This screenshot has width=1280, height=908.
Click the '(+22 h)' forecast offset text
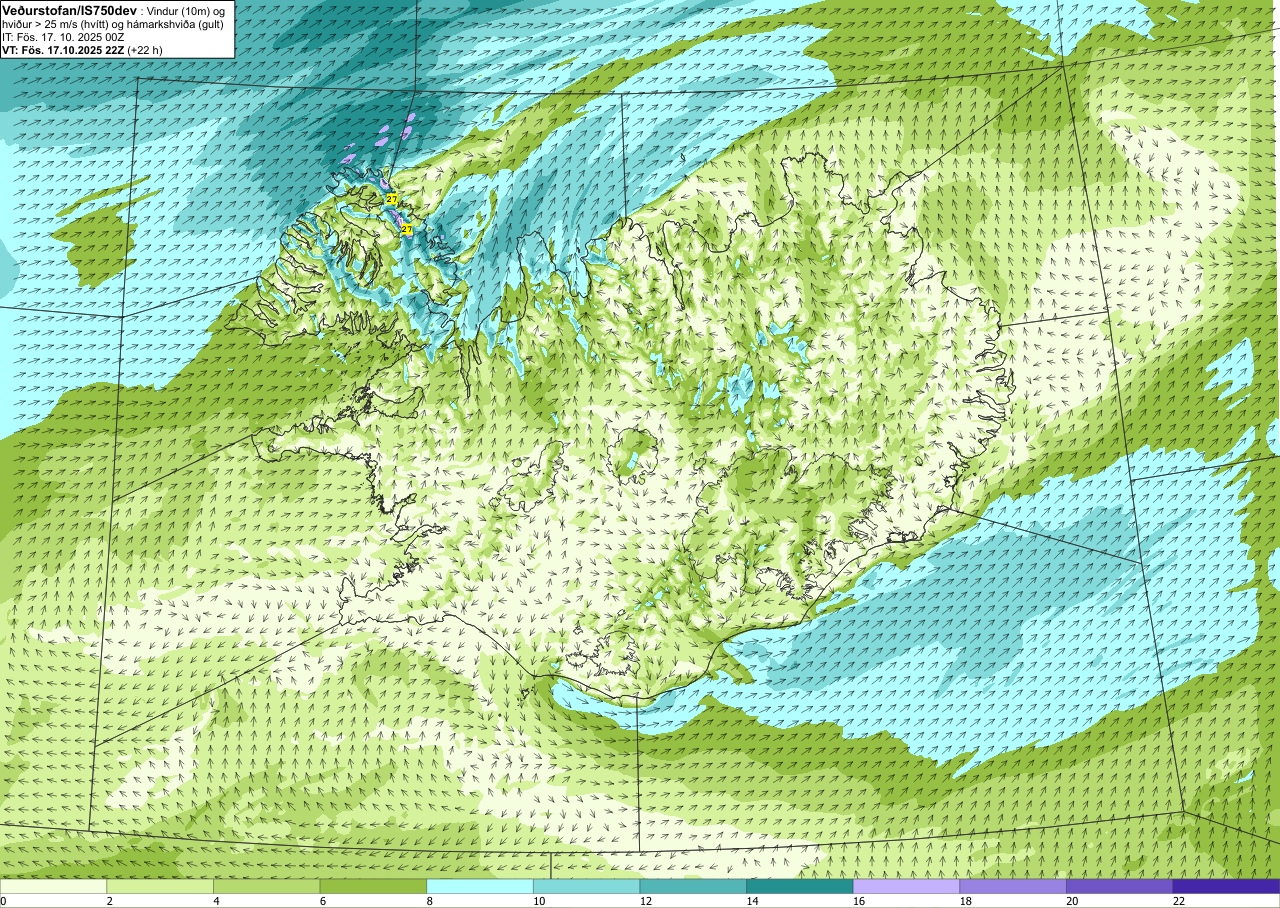146,50
